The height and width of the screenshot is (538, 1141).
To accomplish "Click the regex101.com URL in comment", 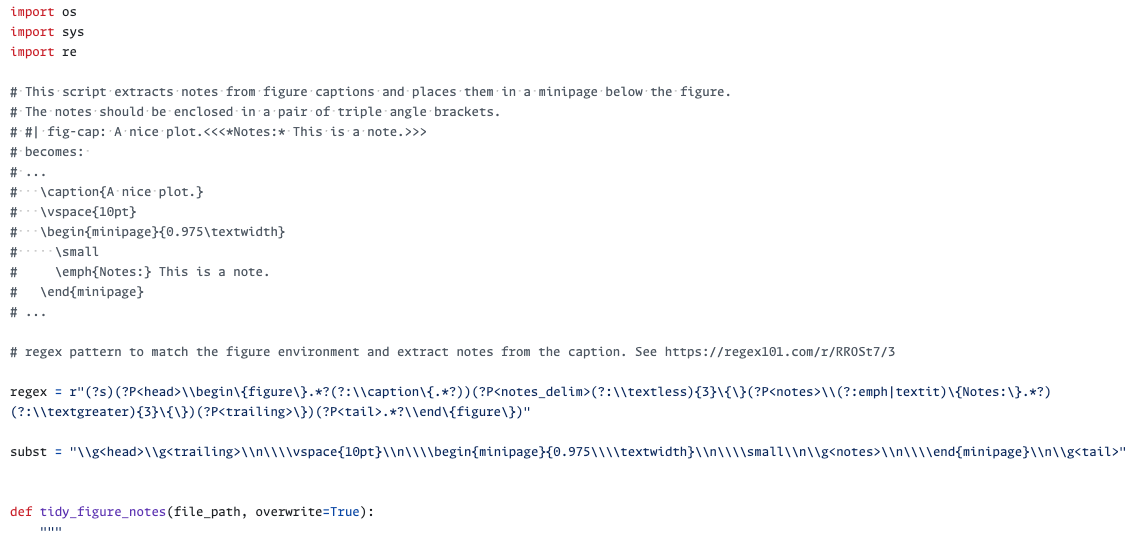I will pyautogui.click(x=779, y=352).
